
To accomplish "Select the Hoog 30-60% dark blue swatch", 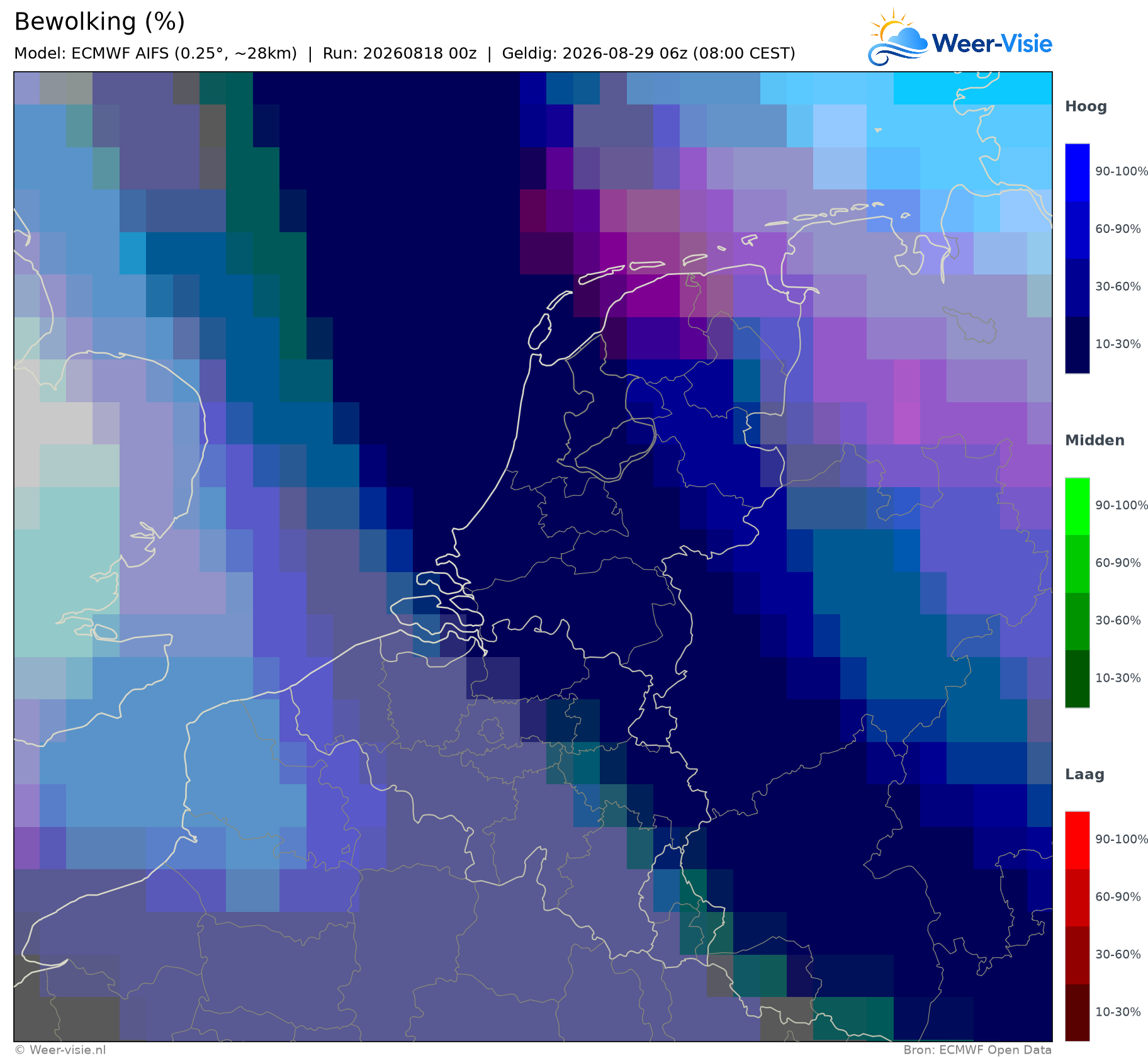I will click(1077, 288).
